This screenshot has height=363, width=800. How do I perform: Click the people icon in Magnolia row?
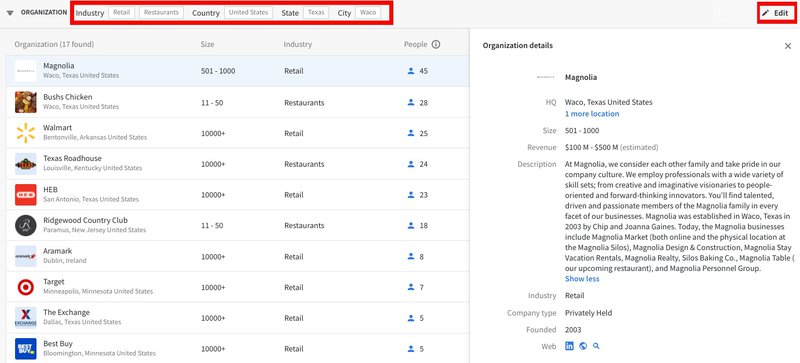tap(411, 71)
